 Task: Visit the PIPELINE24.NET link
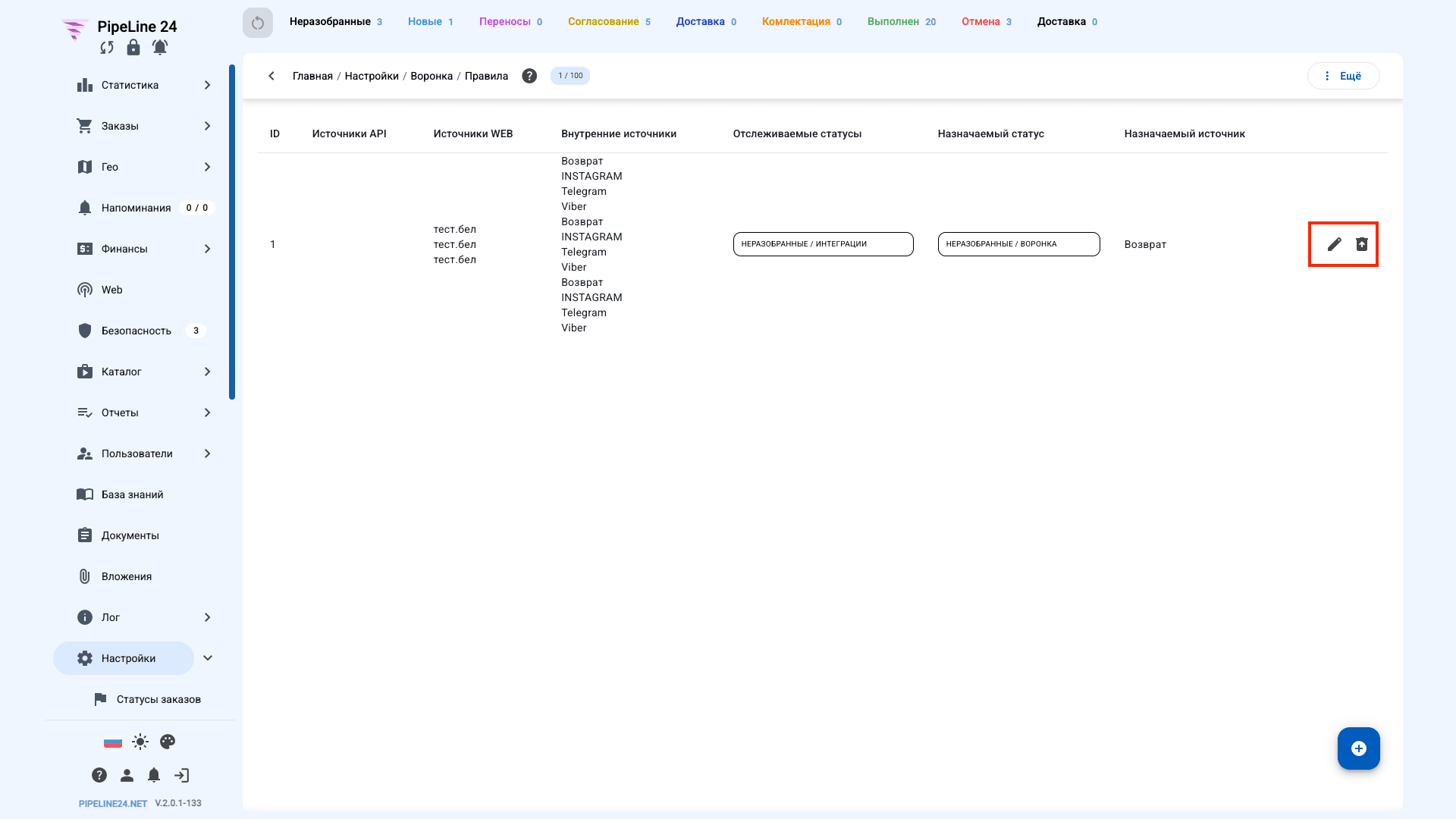113,804
